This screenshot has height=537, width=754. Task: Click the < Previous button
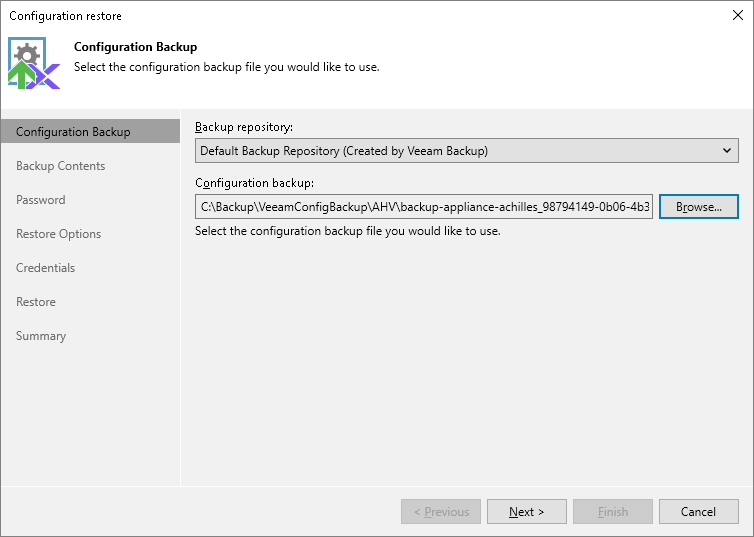tap(440, 512)
